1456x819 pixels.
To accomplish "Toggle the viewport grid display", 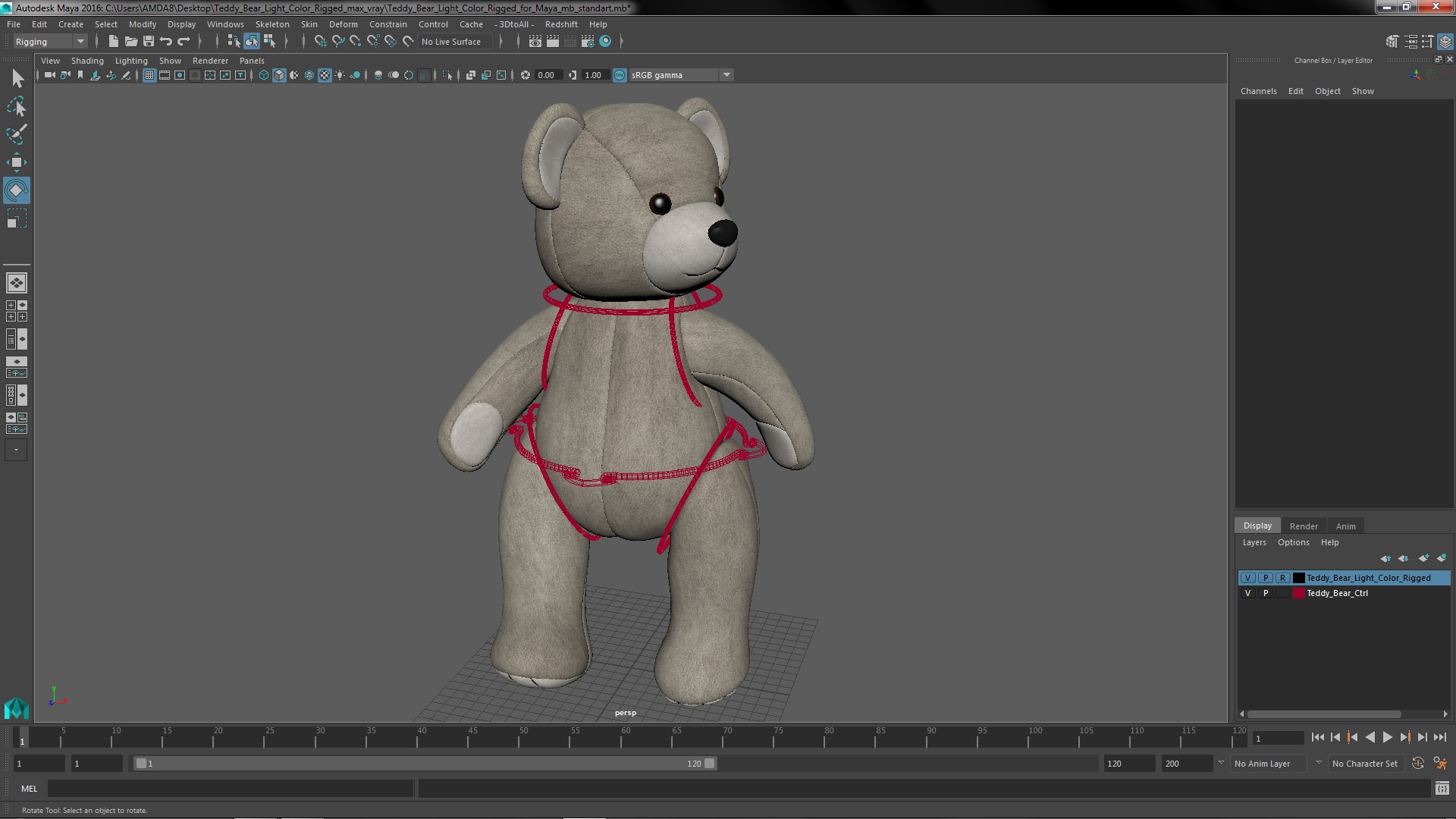I will pyautogui.click(x=149, y=75).
